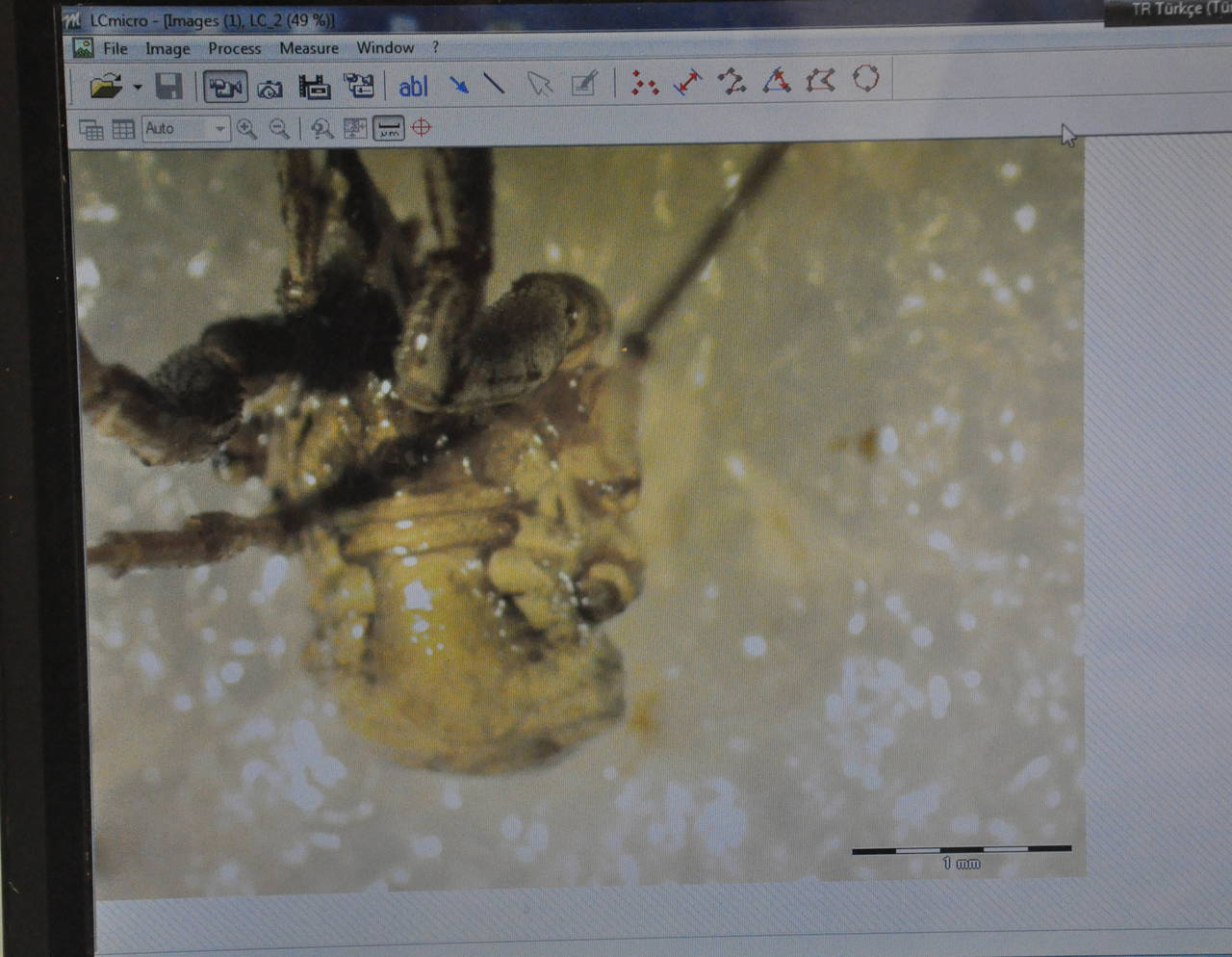Open the Measure menu
Screen dimensions: 1232x957
pyautogui.click(x=309, y=48)
